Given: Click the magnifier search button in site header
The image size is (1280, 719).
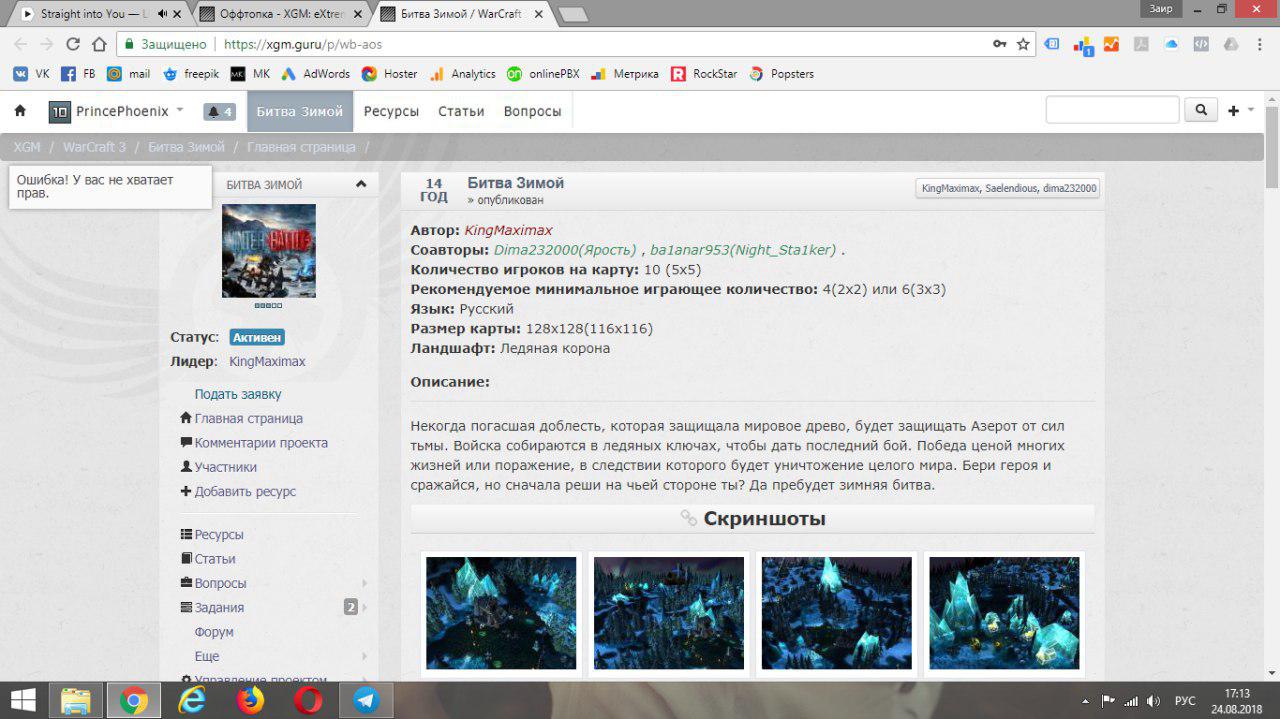Looking at the screenshot, I should 1201,111.
